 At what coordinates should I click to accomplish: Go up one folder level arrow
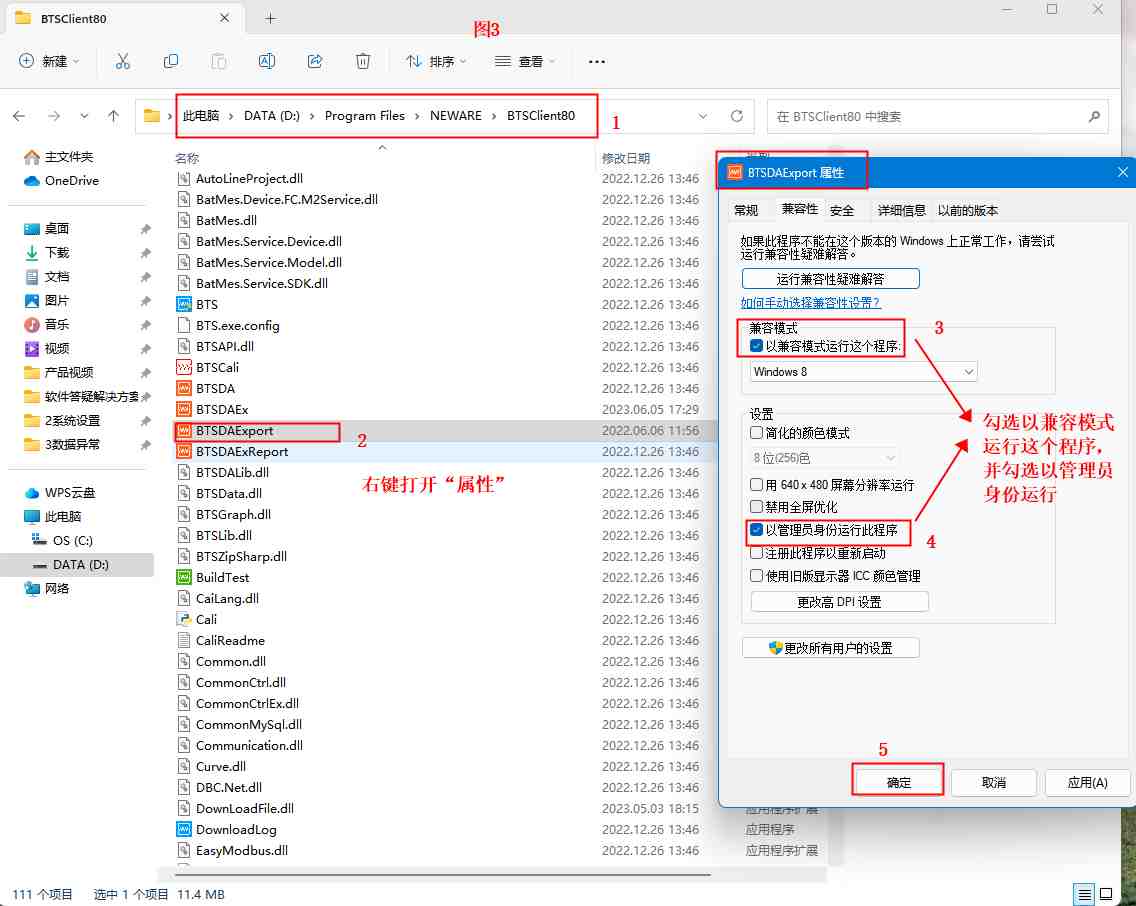pyautogui.click(x=113, y=116)
